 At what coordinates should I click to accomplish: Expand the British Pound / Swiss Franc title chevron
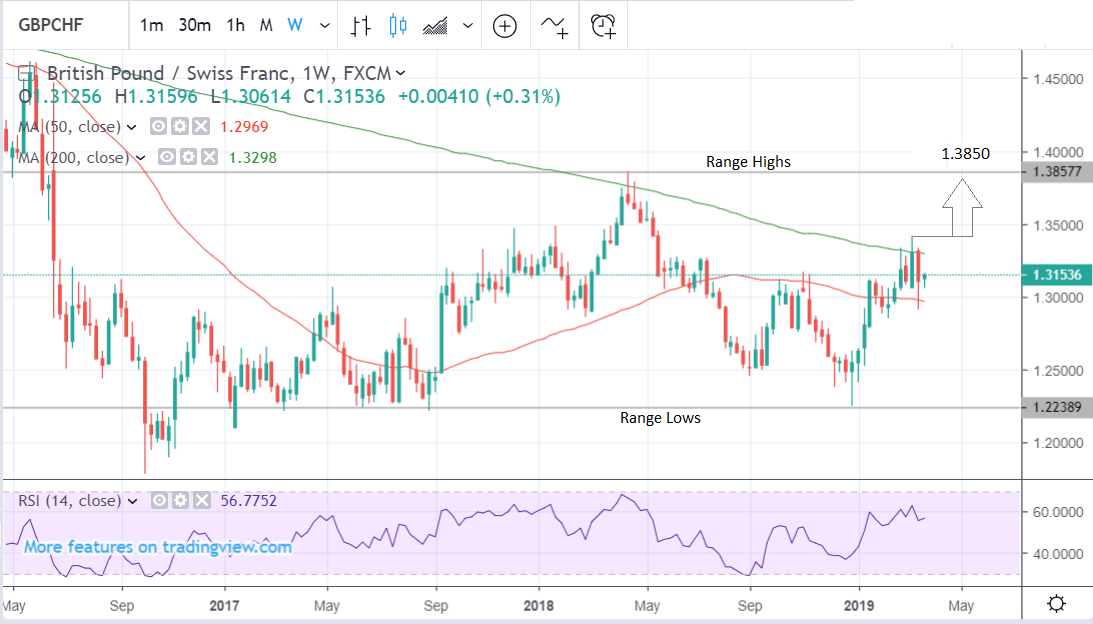coord(401,72)
